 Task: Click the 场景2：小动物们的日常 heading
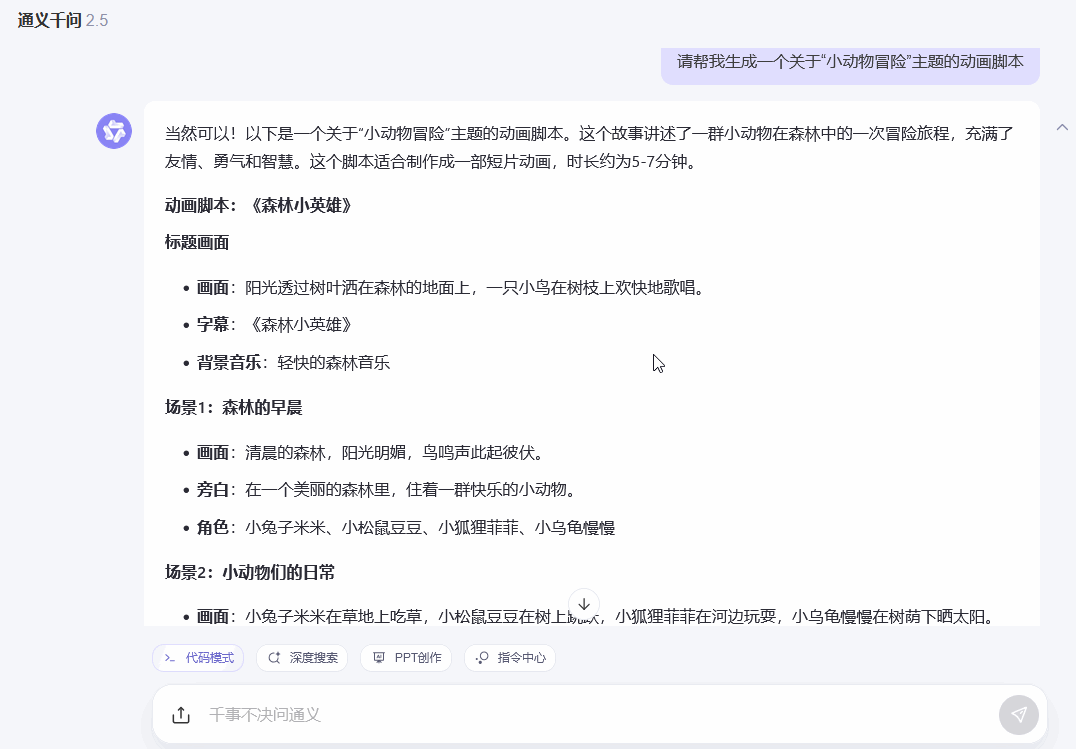pos(250,572)
